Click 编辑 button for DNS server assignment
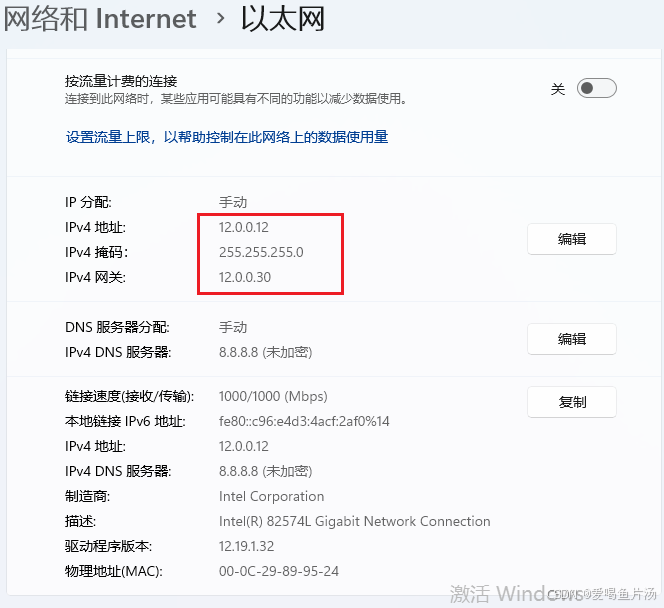 point(572,339)
